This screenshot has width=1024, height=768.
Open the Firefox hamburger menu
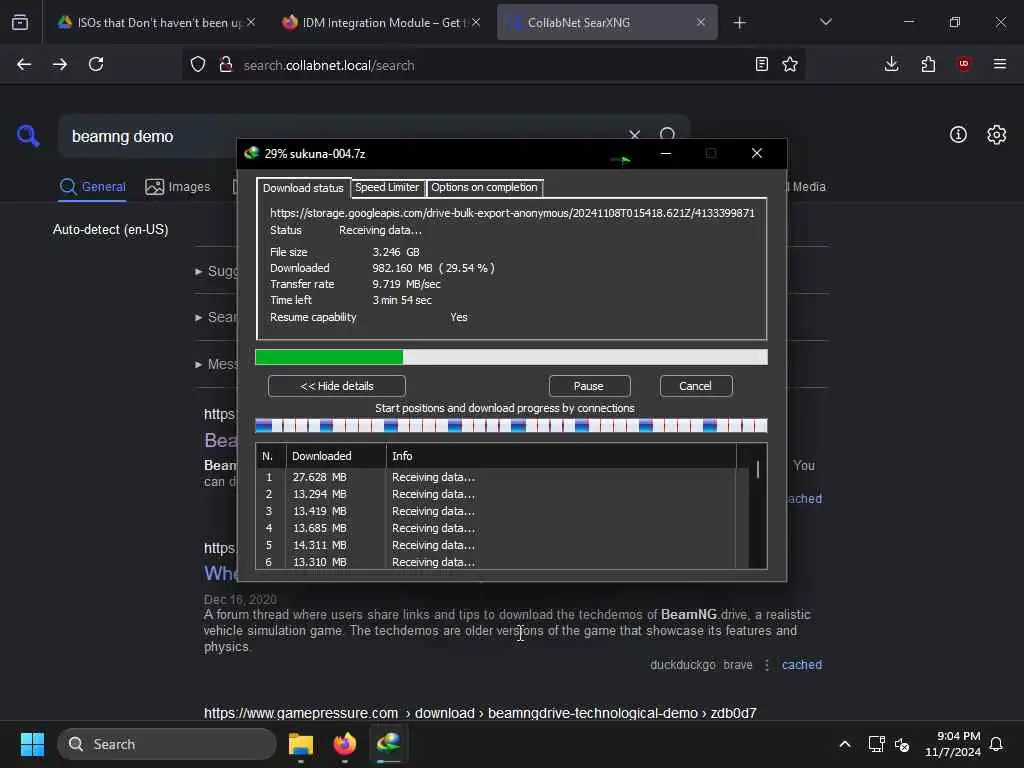(x=1000, y=64)
